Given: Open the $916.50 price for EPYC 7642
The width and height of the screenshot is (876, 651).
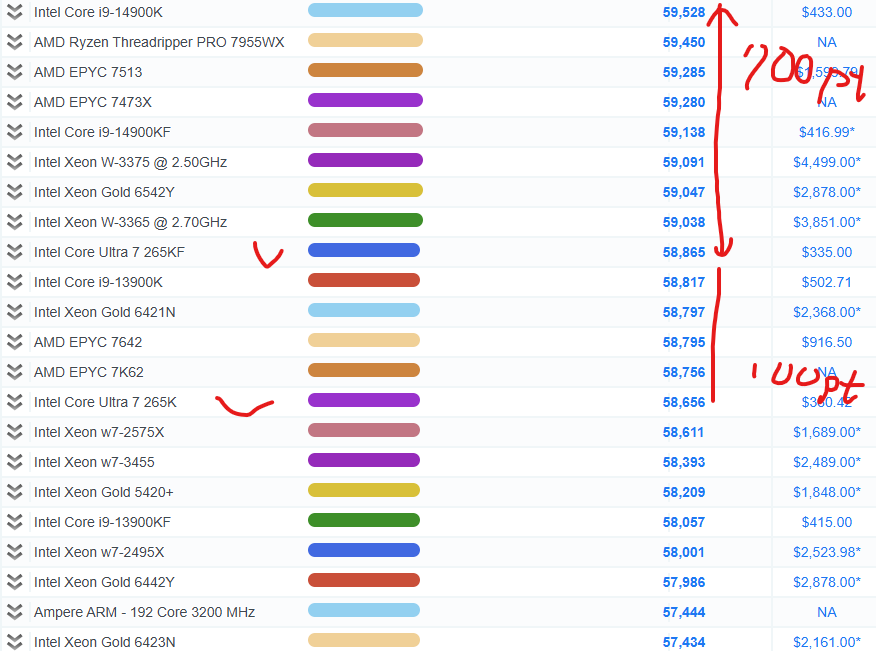Looking at the screenshot, I should [827, 342].
